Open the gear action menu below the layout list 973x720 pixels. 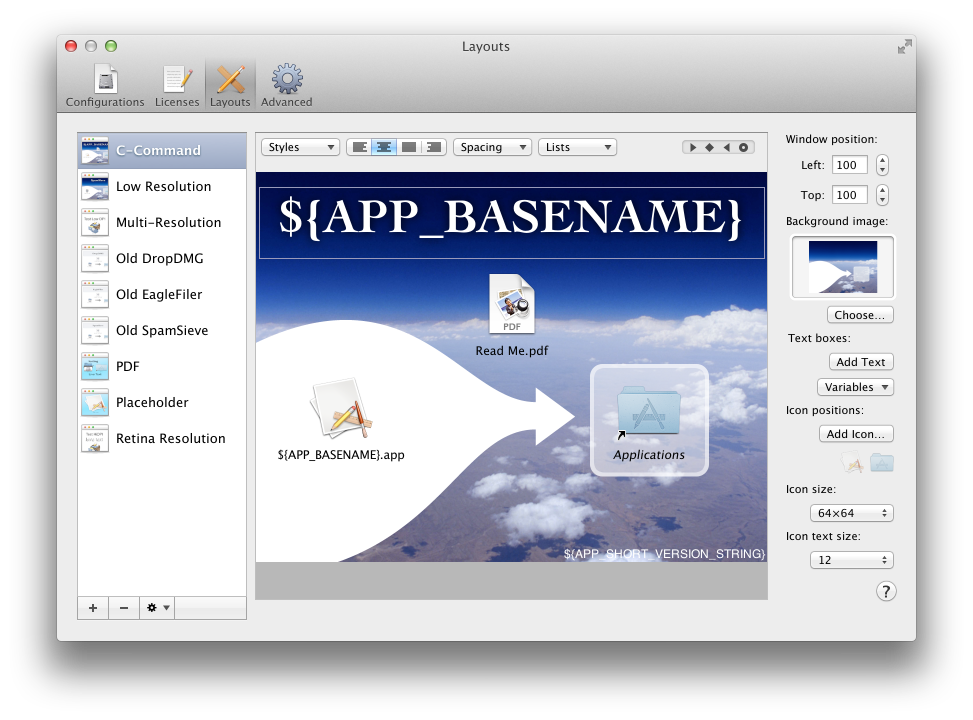(156, 607)
